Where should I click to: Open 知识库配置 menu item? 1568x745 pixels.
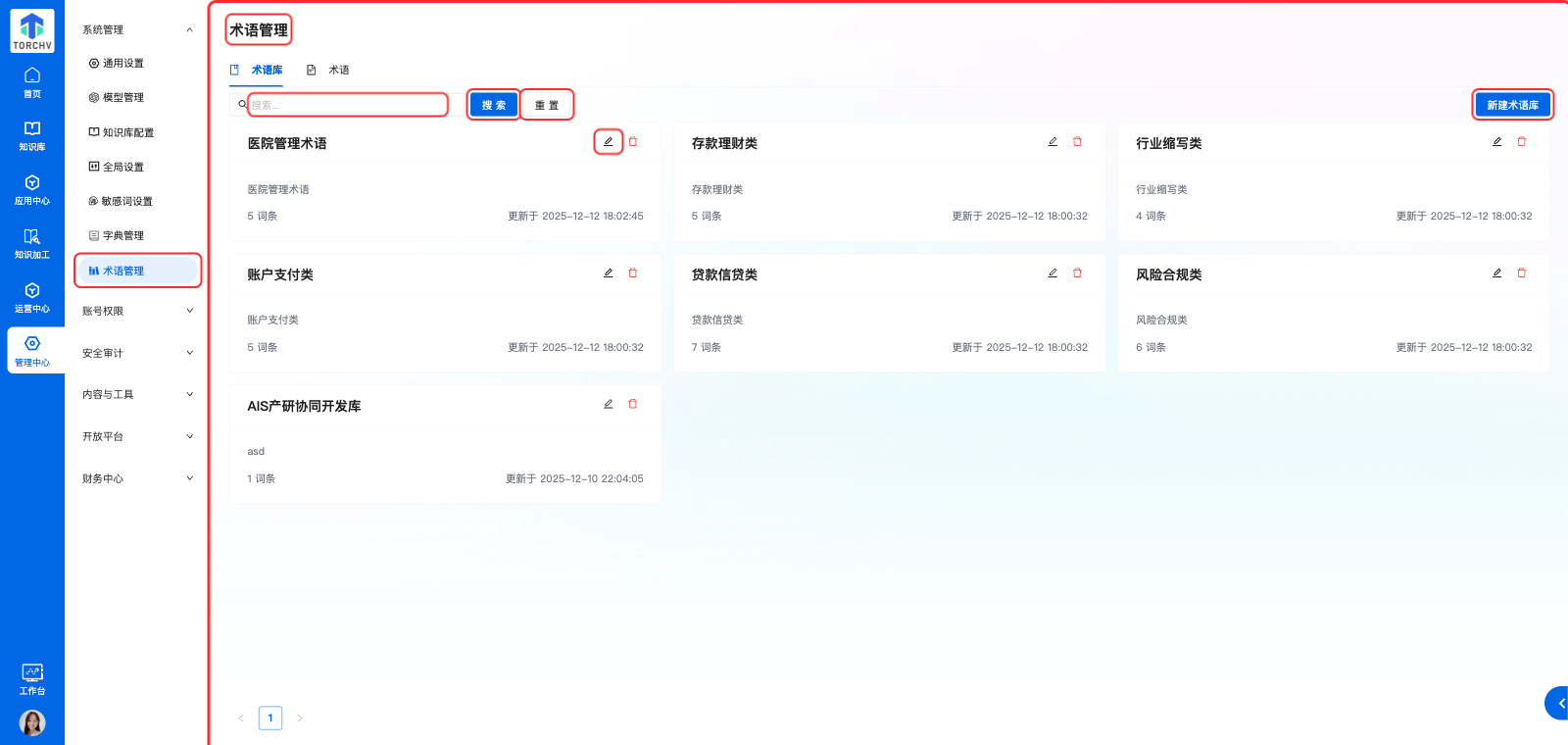(x=137, y=132)
